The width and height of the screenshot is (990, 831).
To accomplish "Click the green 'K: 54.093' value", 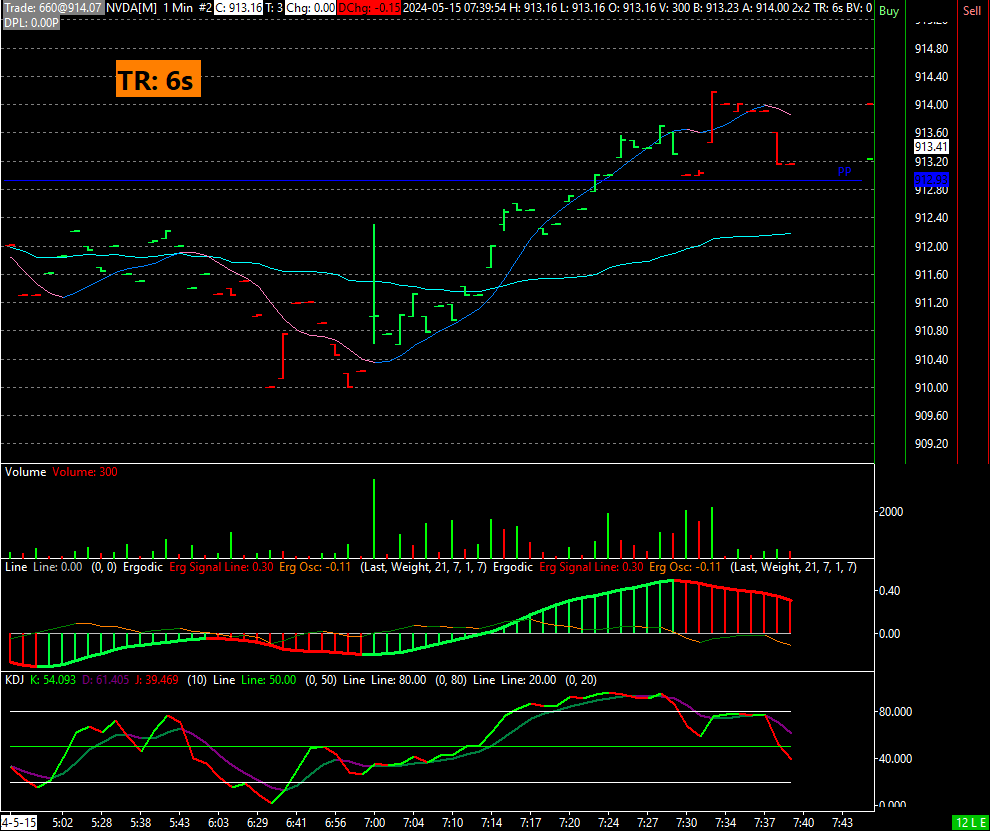I will point(52,680).
